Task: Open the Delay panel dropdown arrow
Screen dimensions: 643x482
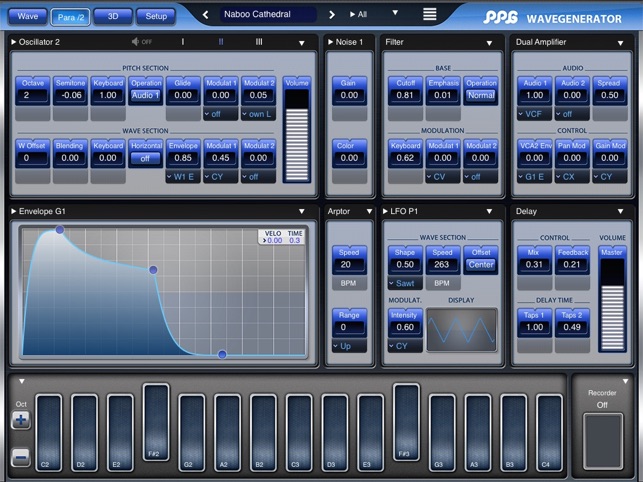Action: [x=620, y=212]
